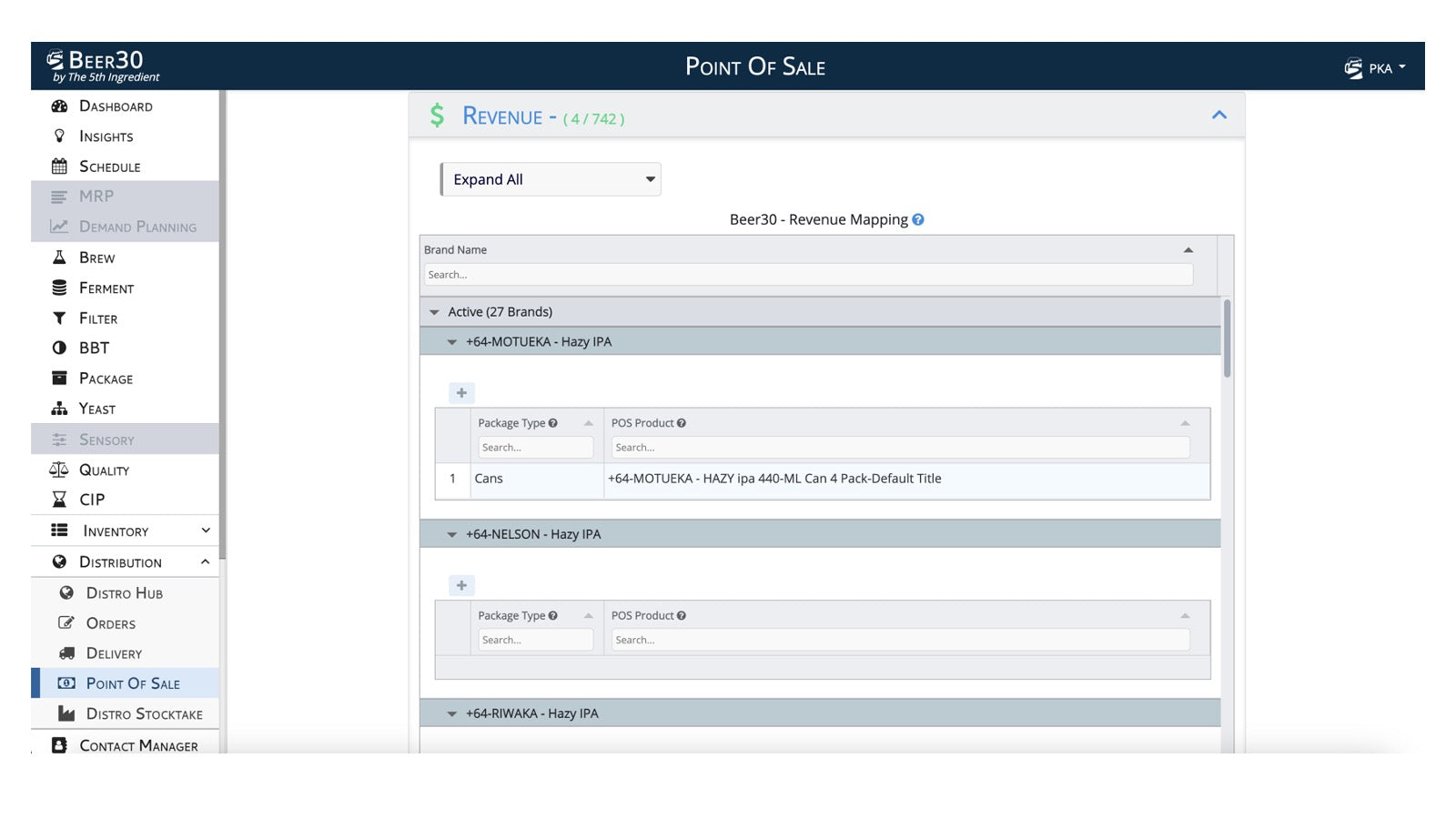Screen dimensions: 1456x819
Task: Collapse the Revenue panel with chevron
Action: pyautogui.click(x=1219, y=115)
